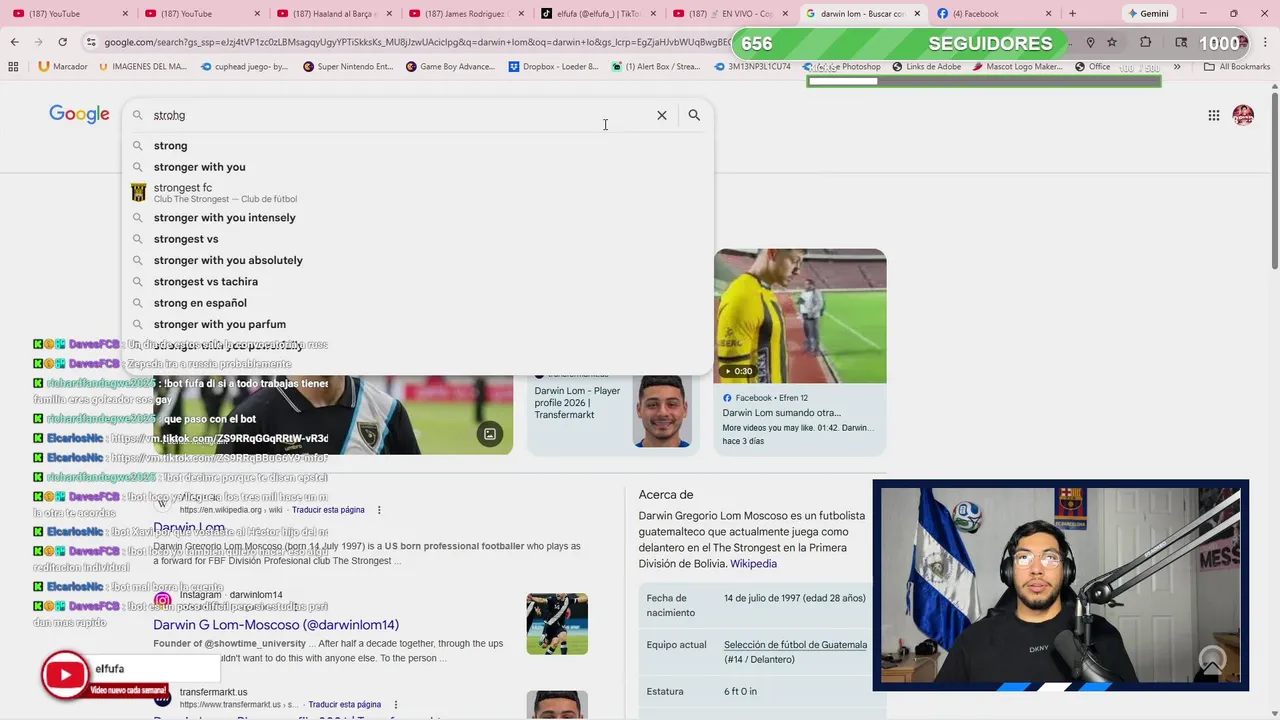Click the page vertical scrollbar
1280x720 pixels.
pyautogui.click(x=1274, y=180)
